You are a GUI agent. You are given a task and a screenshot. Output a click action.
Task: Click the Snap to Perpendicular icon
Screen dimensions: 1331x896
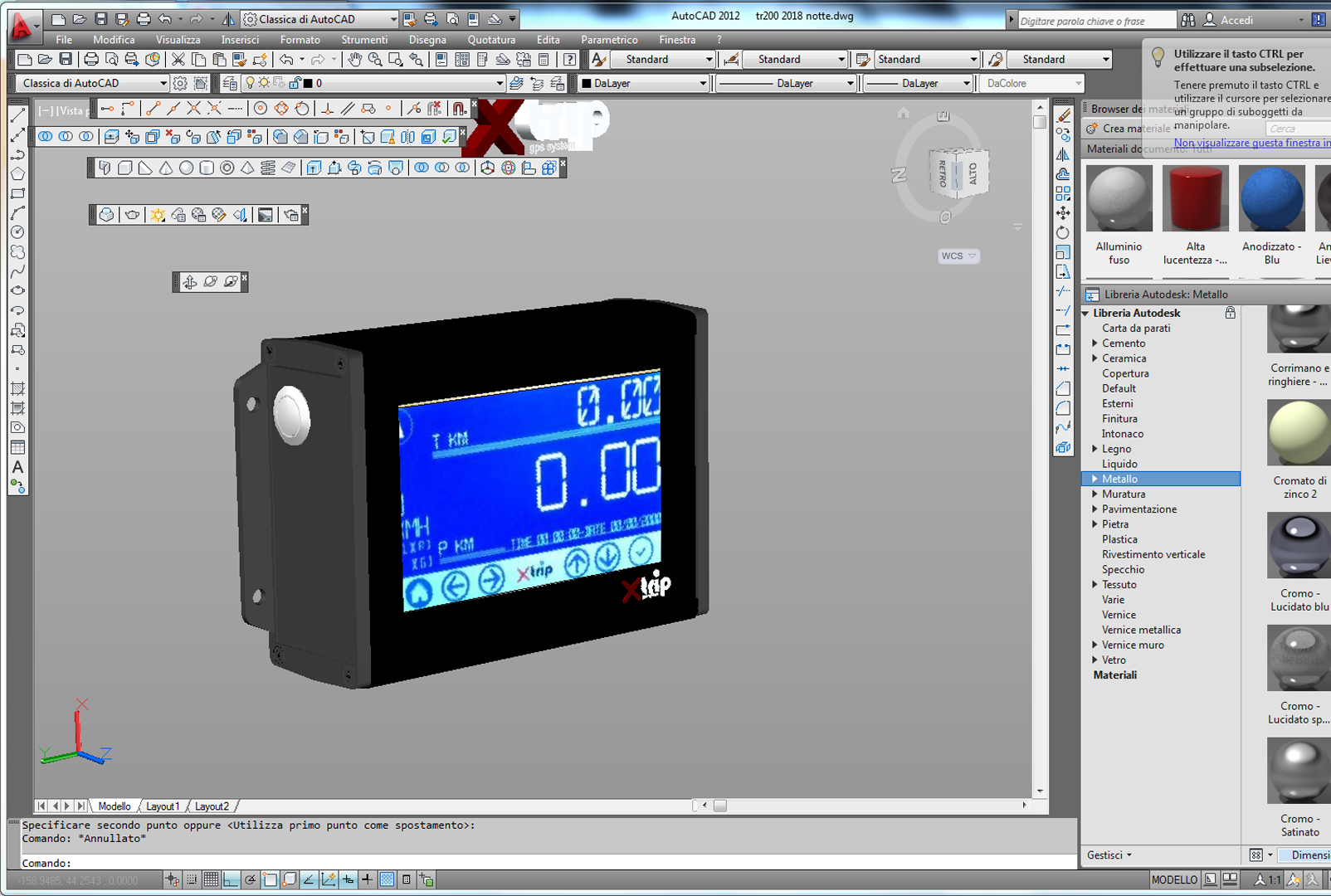pos(328,109)
